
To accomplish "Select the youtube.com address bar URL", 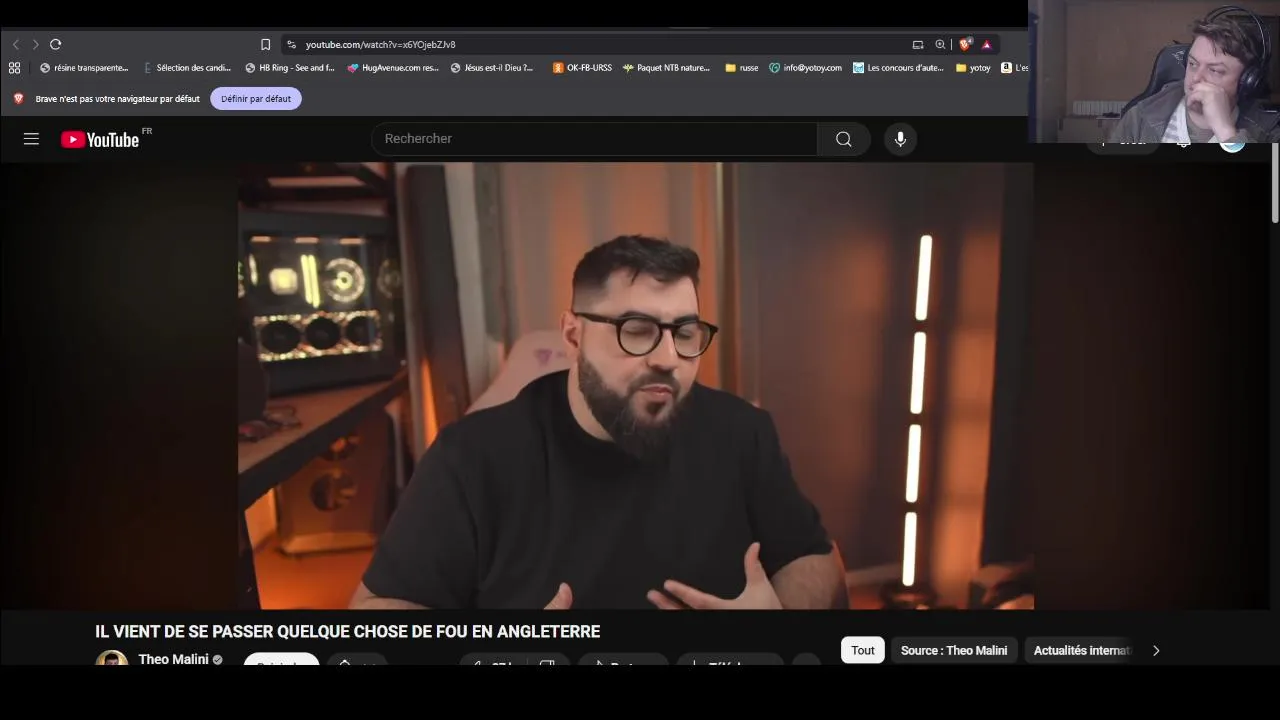I will 380,44.
